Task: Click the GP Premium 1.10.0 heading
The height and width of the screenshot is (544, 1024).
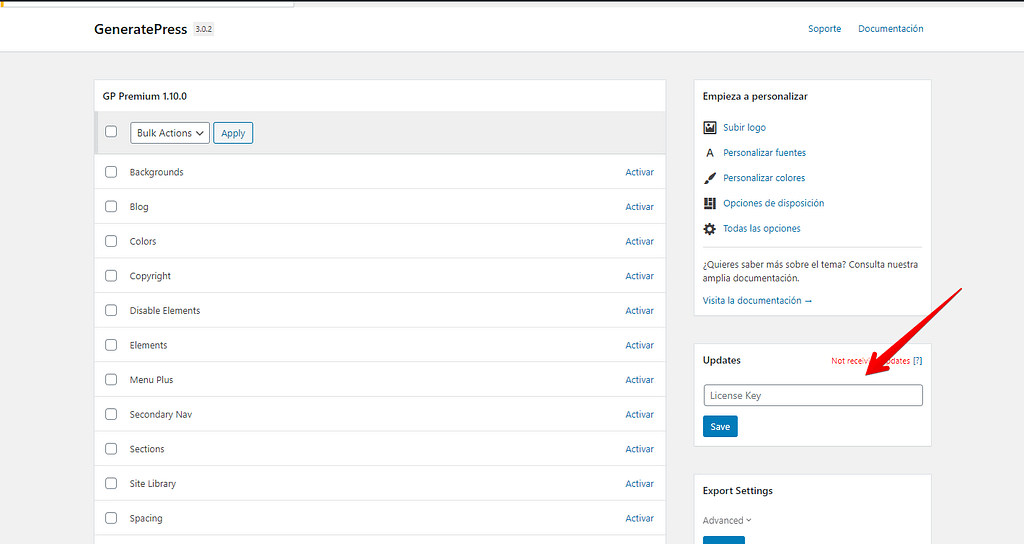Action: coord(144,96)
